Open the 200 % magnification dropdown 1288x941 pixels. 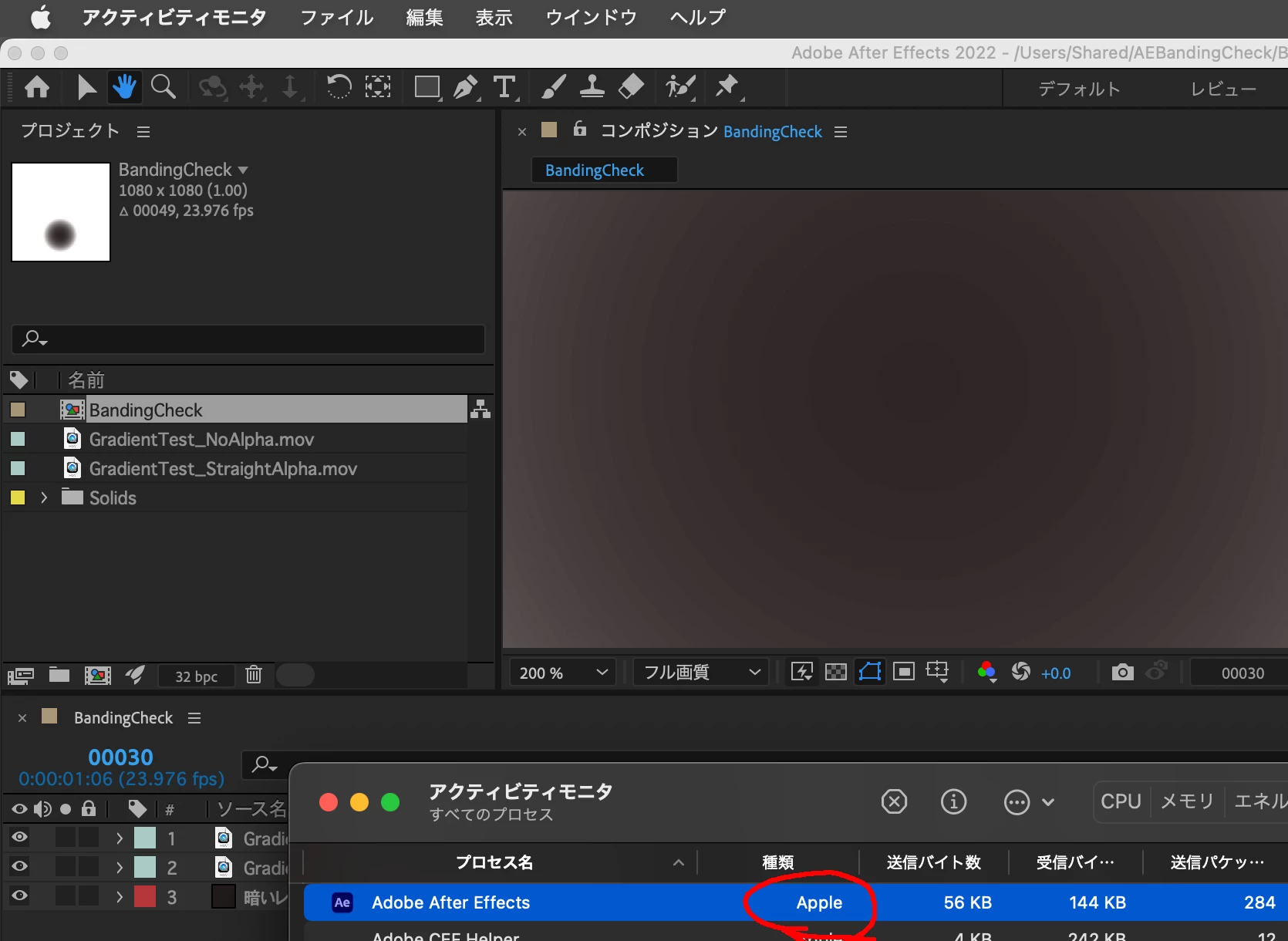(563, 673)
